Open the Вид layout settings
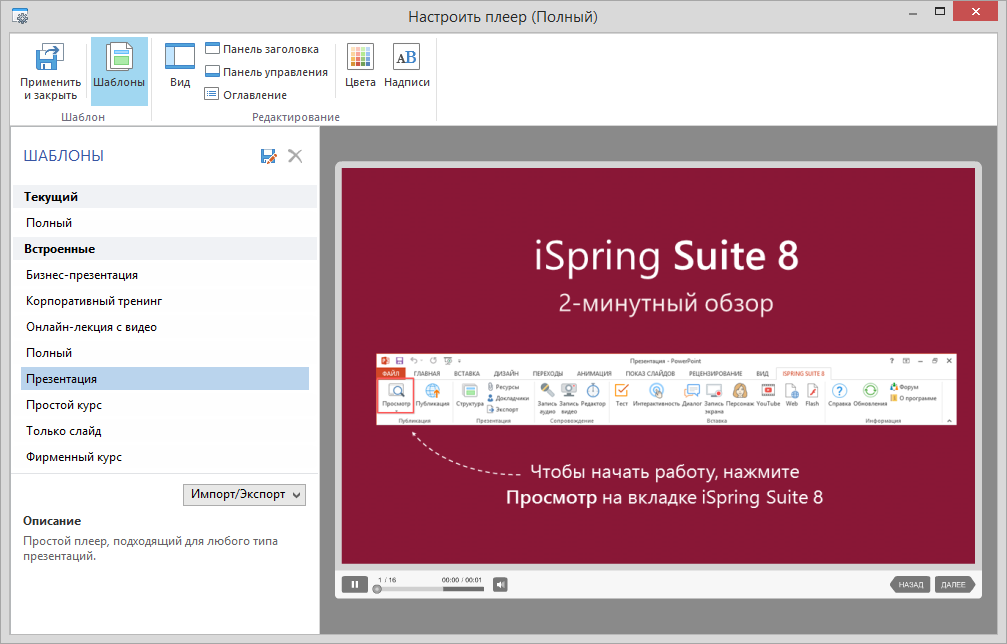 [x=180, y=65]
